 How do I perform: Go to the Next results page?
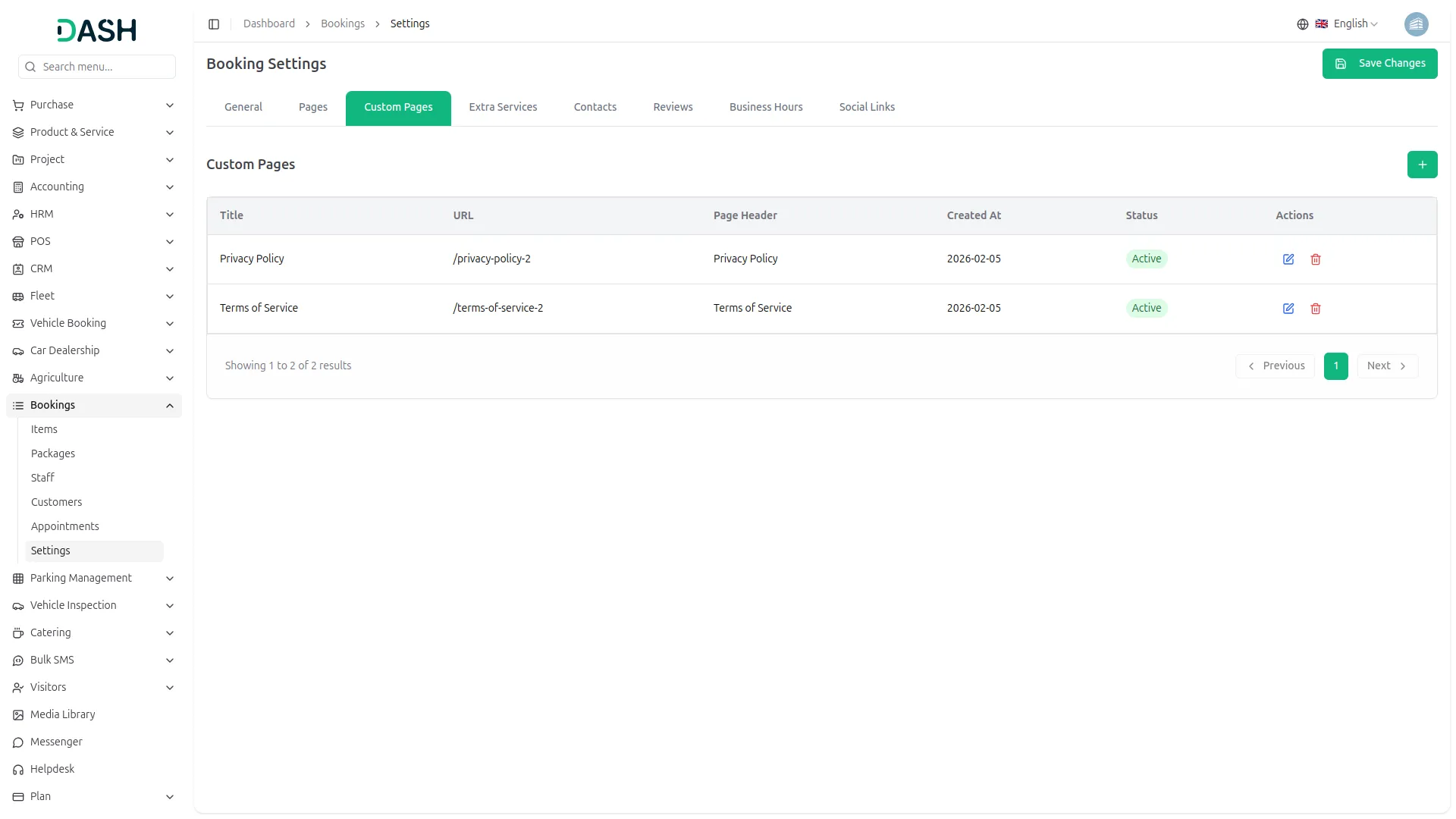tap(1386, 366)
